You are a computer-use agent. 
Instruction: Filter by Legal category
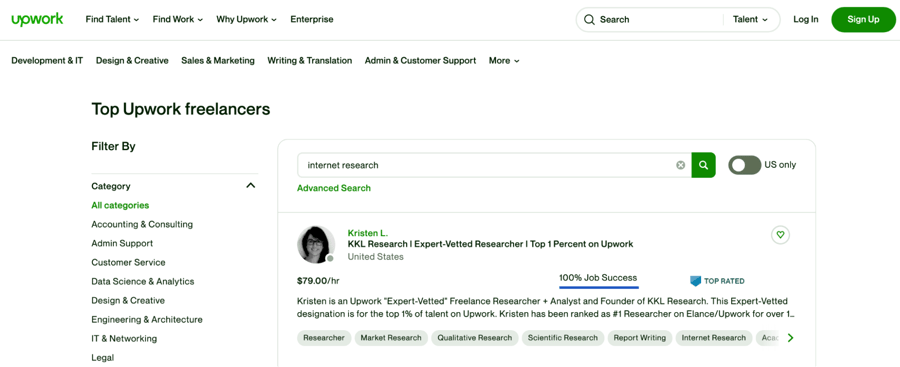coord(103,357)
